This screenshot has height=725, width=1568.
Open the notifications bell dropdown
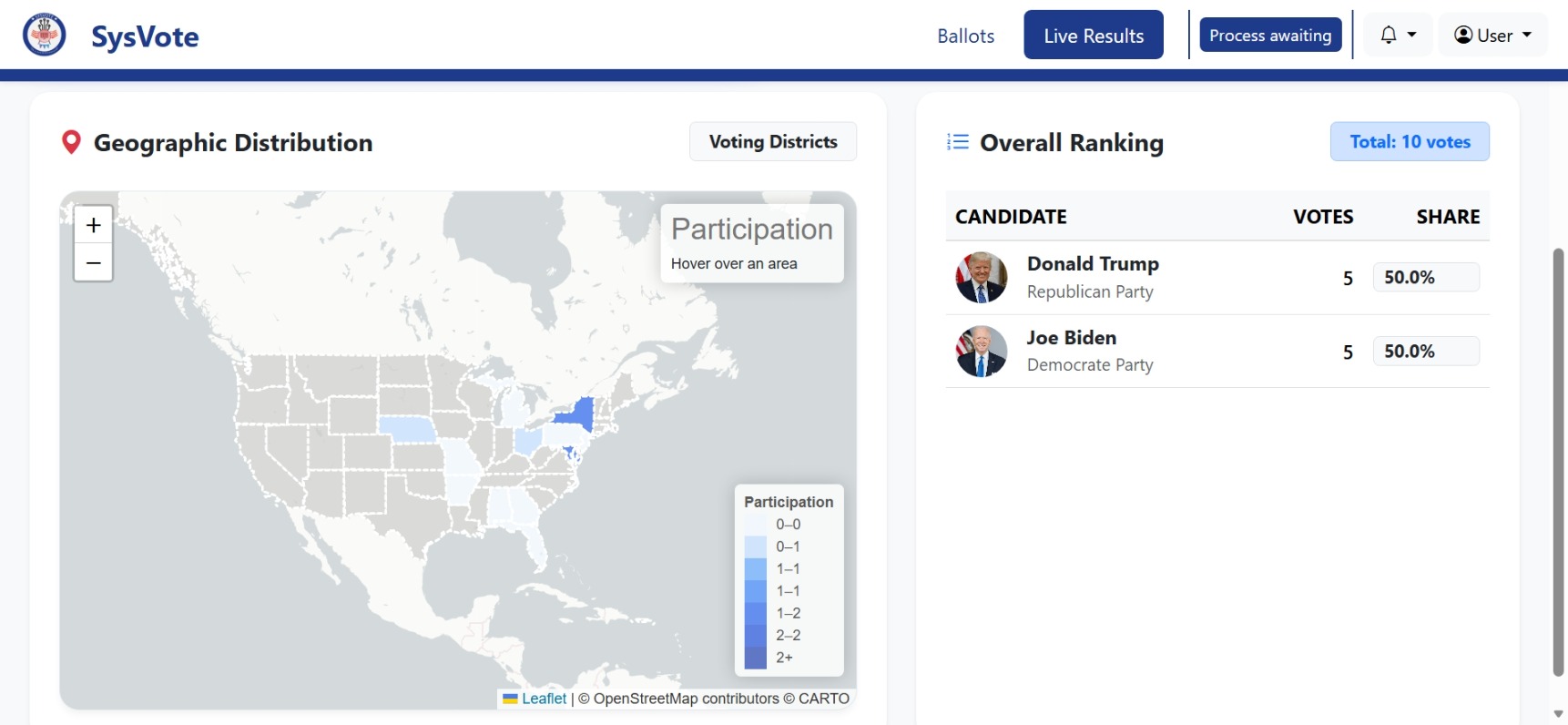1398,35
